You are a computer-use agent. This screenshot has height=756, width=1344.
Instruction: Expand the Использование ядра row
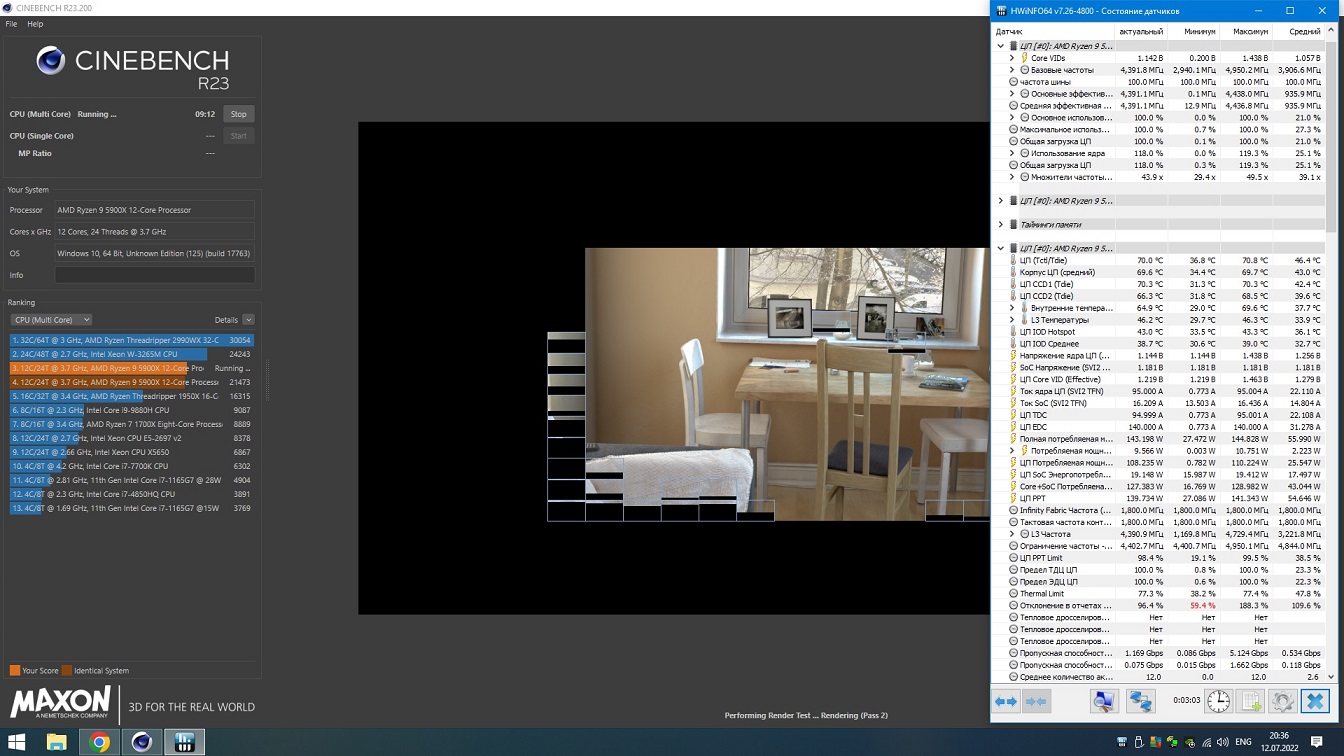coord(1012,154)
